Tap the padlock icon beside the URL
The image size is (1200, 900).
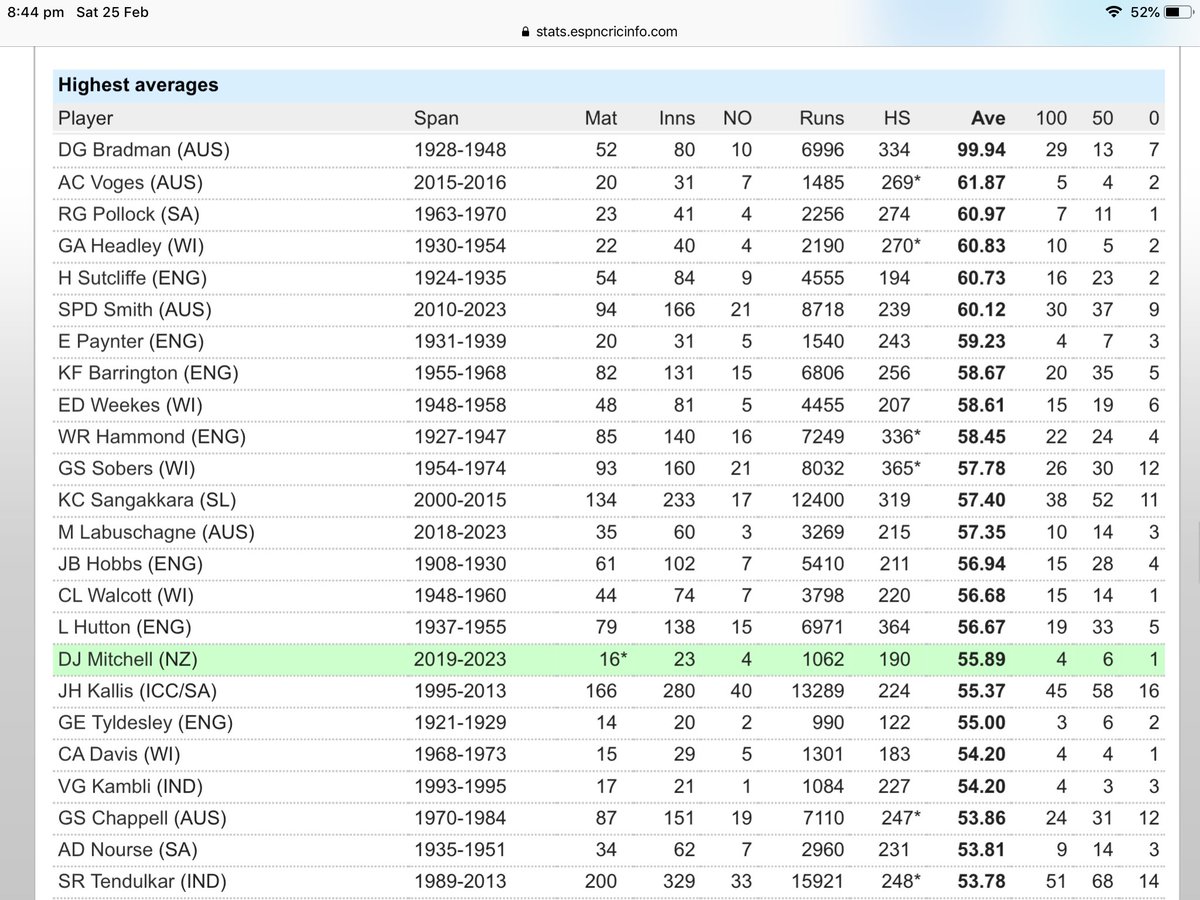(525, 31)
